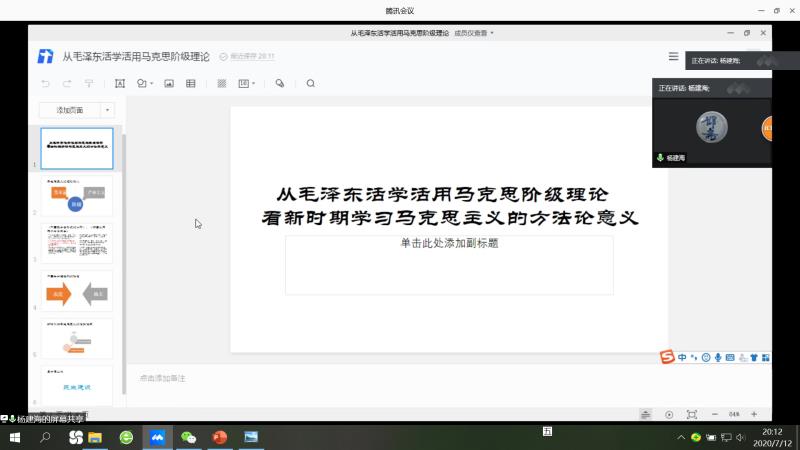Start slideshow with the play circle icon
This screenshot has height=450, width=800.
669,414
